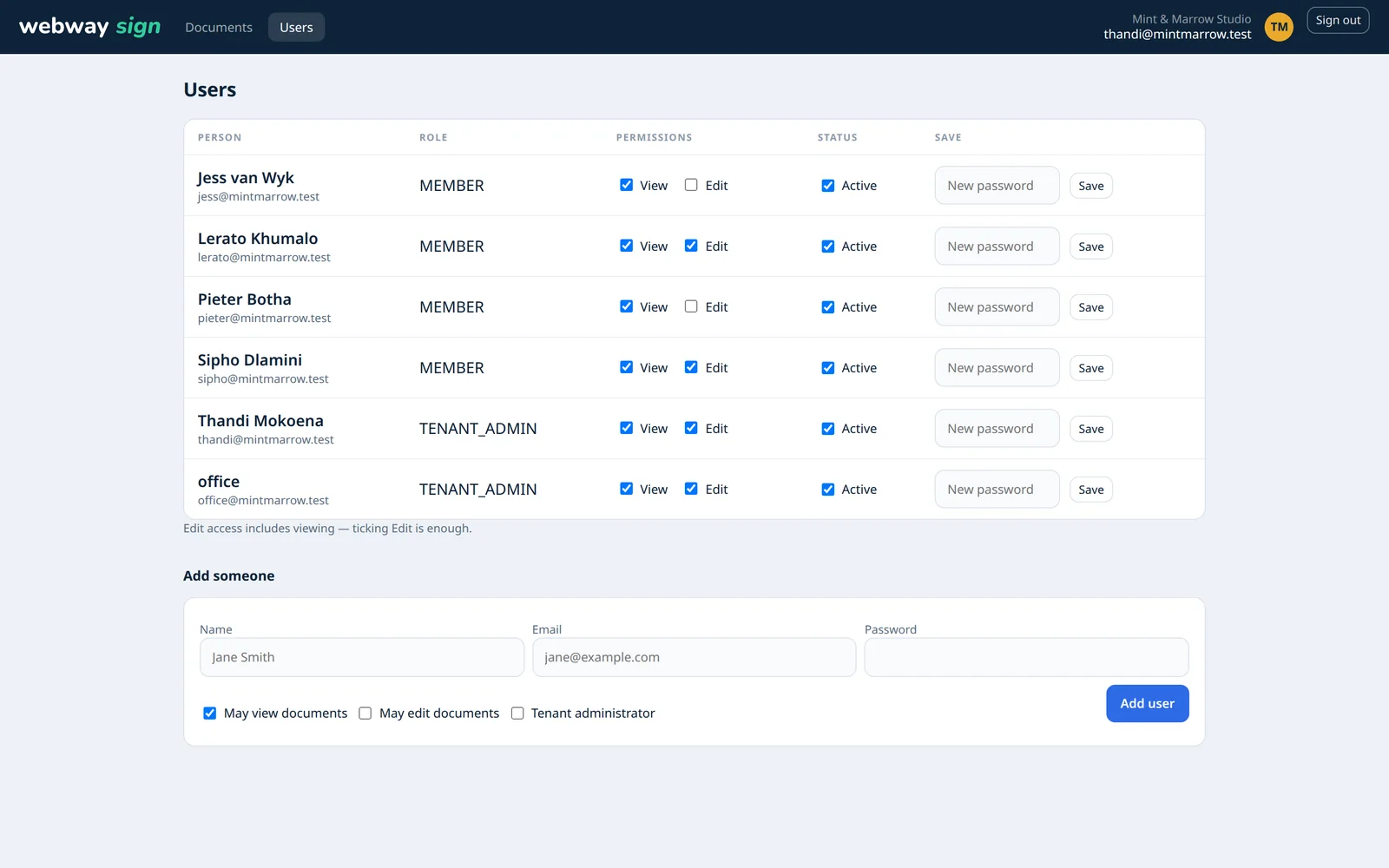The width and height of the screenshot is (1389, 868).
Task: Click New password field for Sipho Dlamini
Action: pos(997,368)
